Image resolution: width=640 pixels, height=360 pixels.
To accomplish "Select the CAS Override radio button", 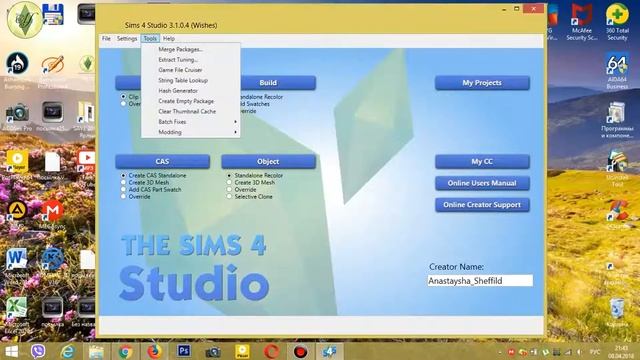I will coord(123,196).
